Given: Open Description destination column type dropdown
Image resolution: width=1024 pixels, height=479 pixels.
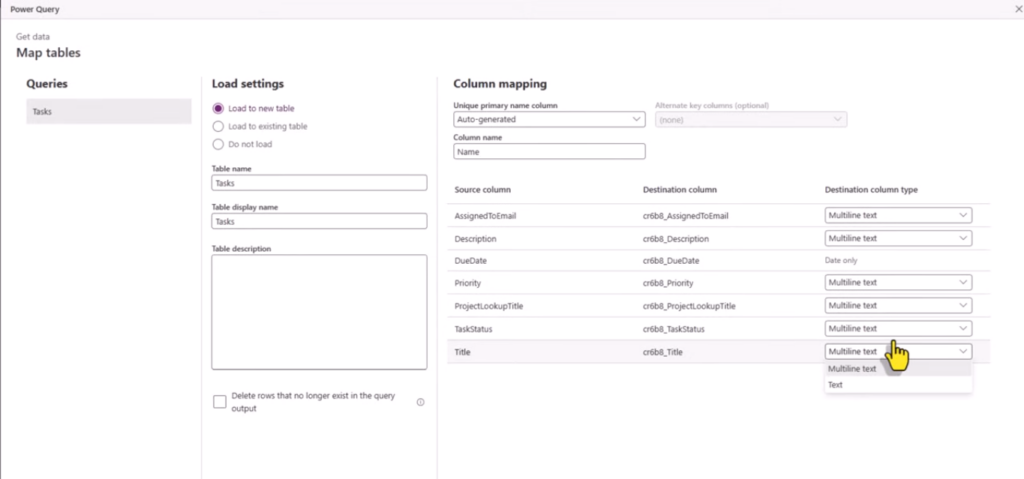Looking at the screenshot, I should 898,238.
